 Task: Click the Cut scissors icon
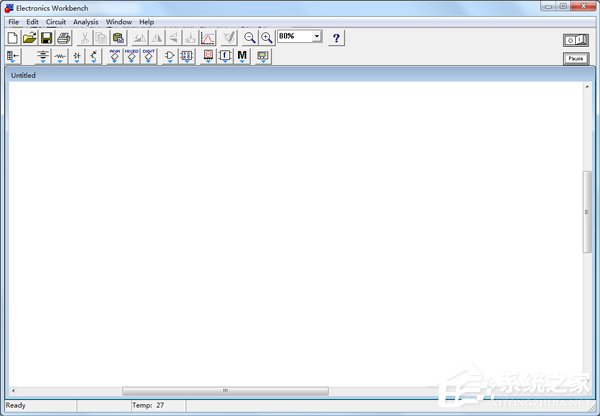[x=85, y=38]
